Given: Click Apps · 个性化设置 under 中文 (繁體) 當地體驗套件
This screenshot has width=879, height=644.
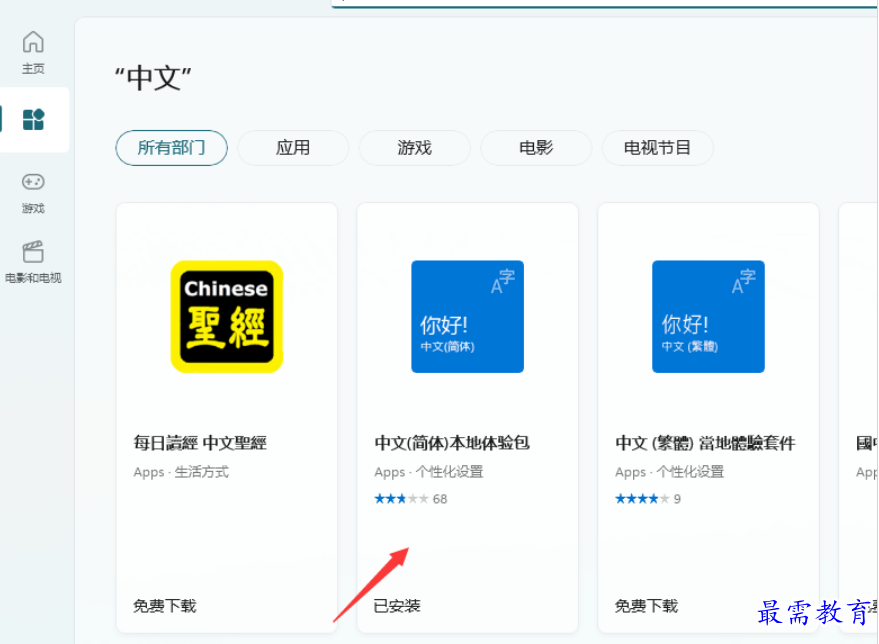Looking at the screenshot, I should (x=669, y=472).
